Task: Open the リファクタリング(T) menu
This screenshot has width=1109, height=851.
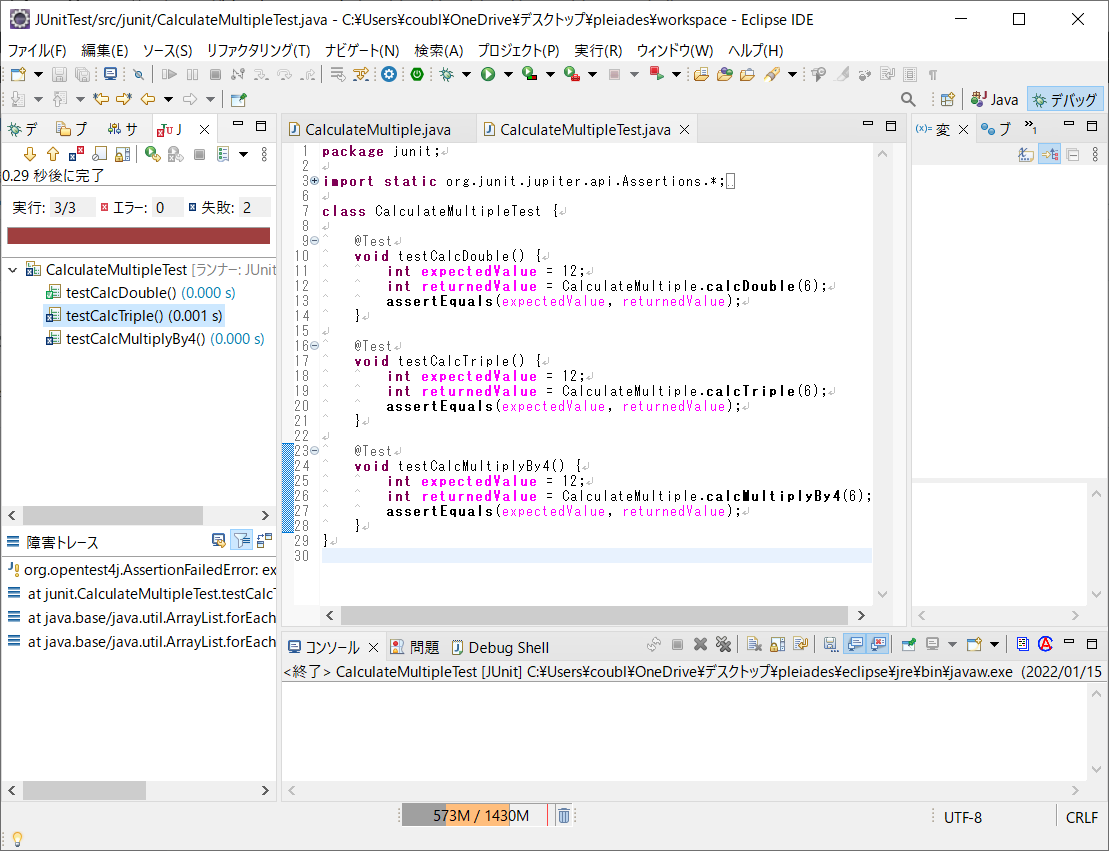Action: 258,50
